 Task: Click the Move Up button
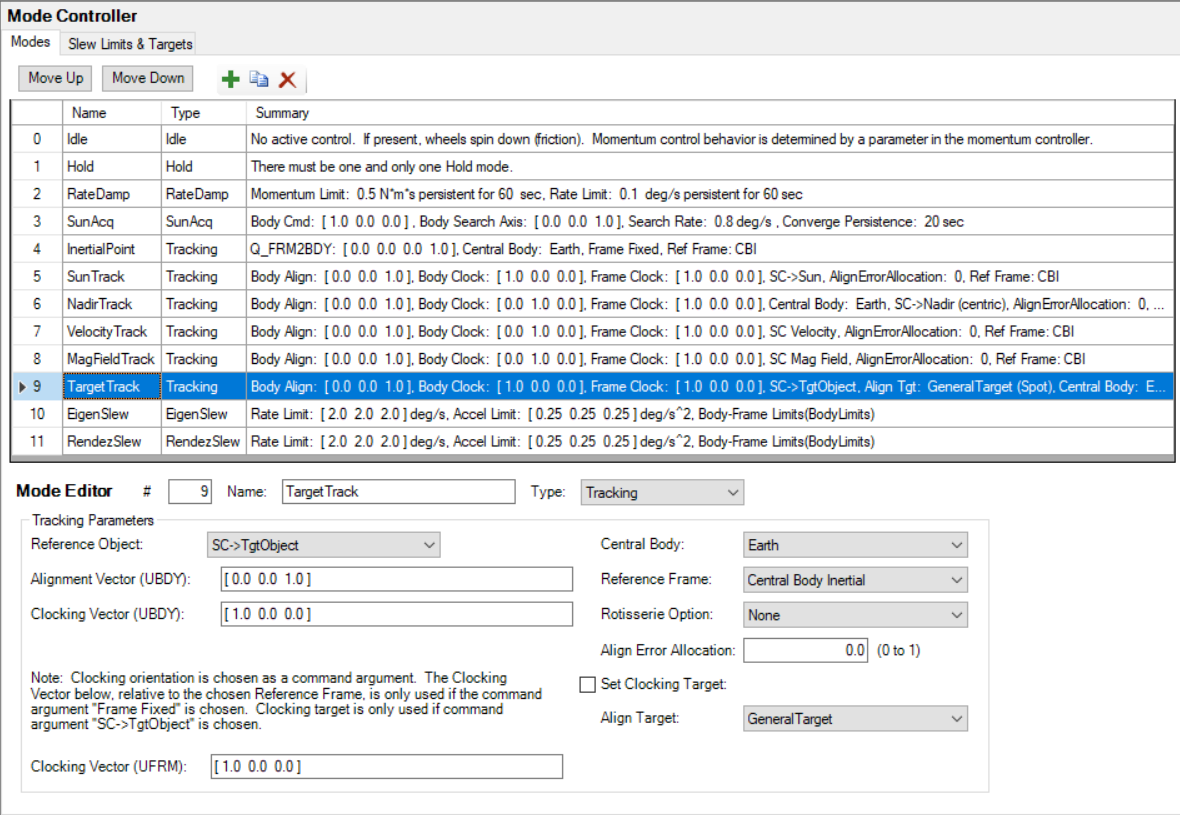coord(54,78)
